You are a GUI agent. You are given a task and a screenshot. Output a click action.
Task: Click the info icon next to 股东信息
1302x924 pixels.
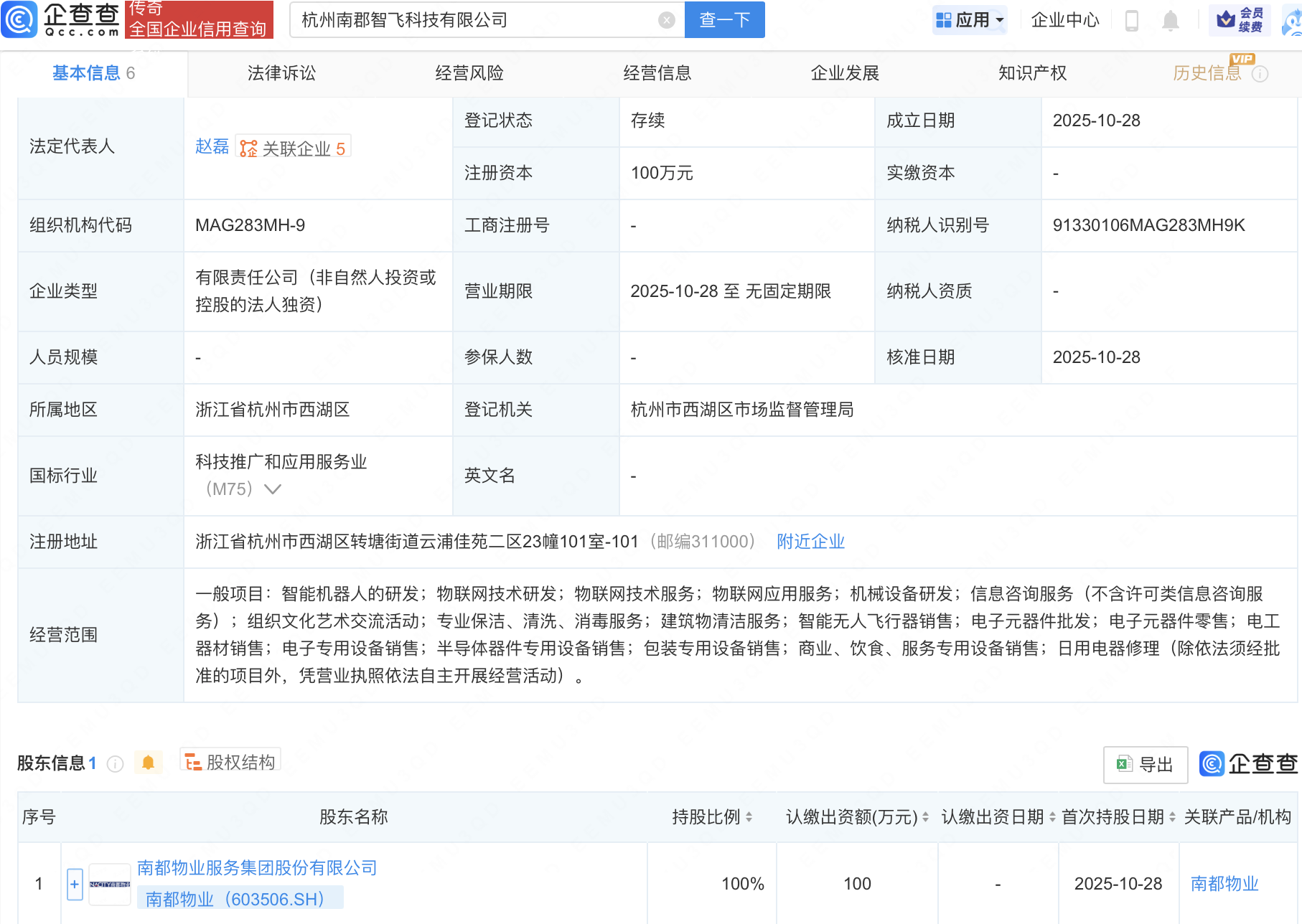[115, 763]
